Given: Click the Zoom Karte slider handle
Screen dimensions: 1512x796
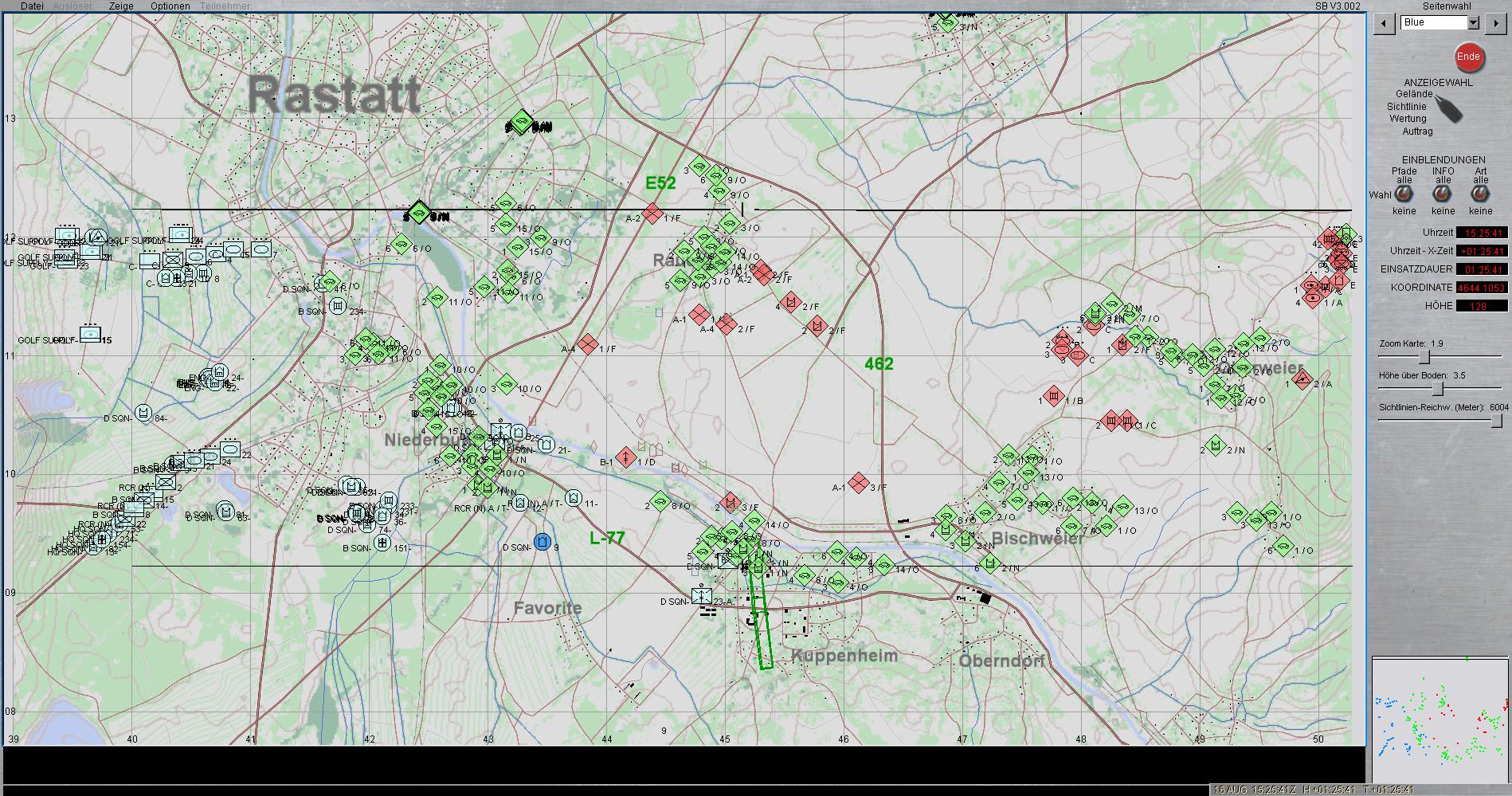Looking at the screenshot, I should click(x=1424, y=357).
